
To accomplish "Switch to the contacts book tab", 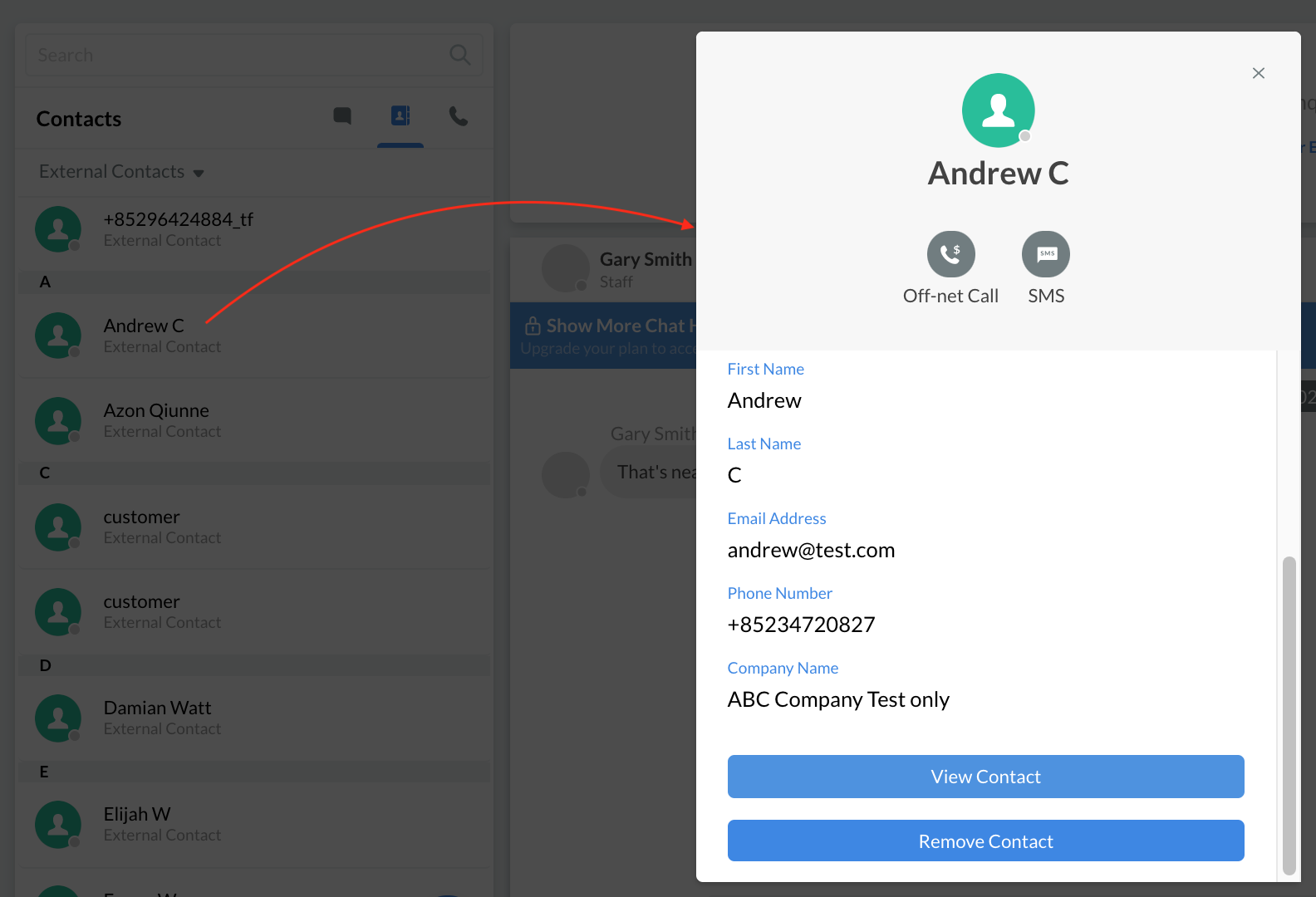I will pyautogui.click(x=400, y=116).
